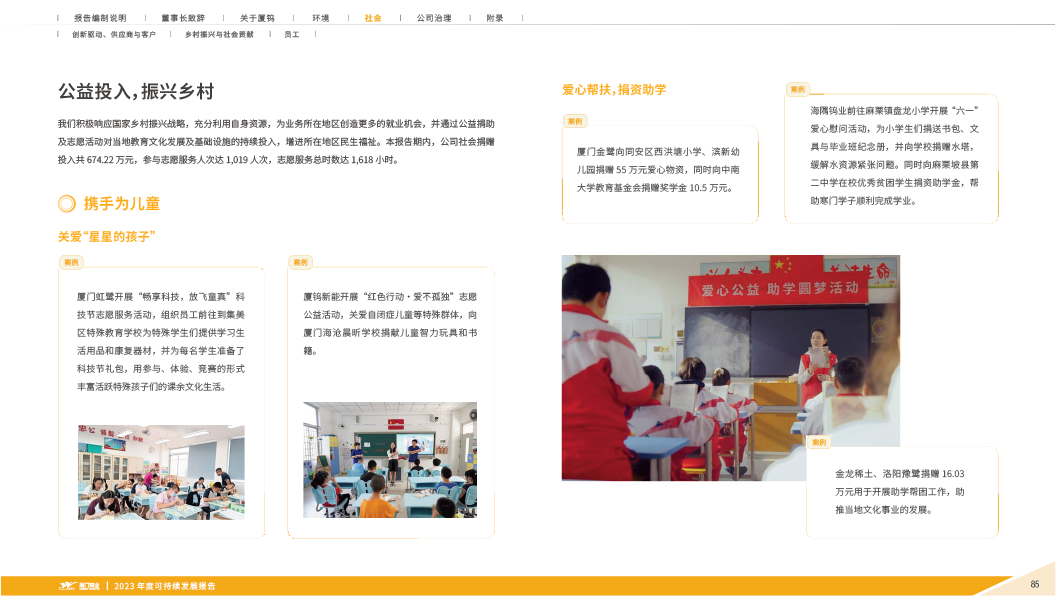This screenshot has width=1056, height=596.
Task: Jump to the 附录 tab
Action: click(495, 18)
